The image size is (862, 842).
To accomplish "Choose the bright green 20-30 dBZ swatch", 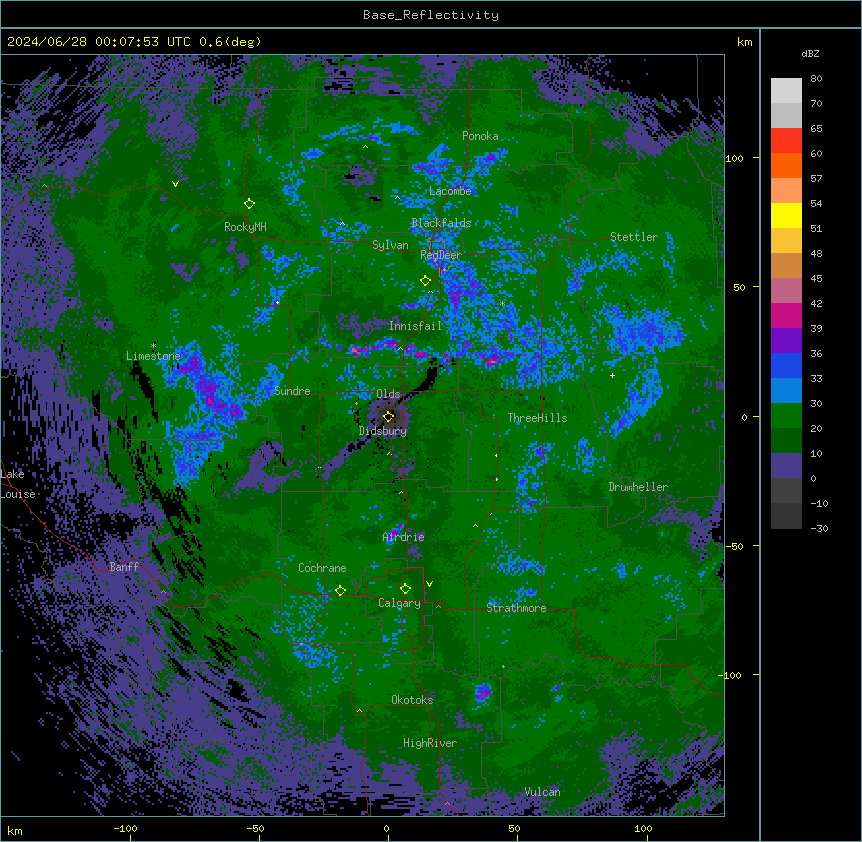I will [786, 416].
